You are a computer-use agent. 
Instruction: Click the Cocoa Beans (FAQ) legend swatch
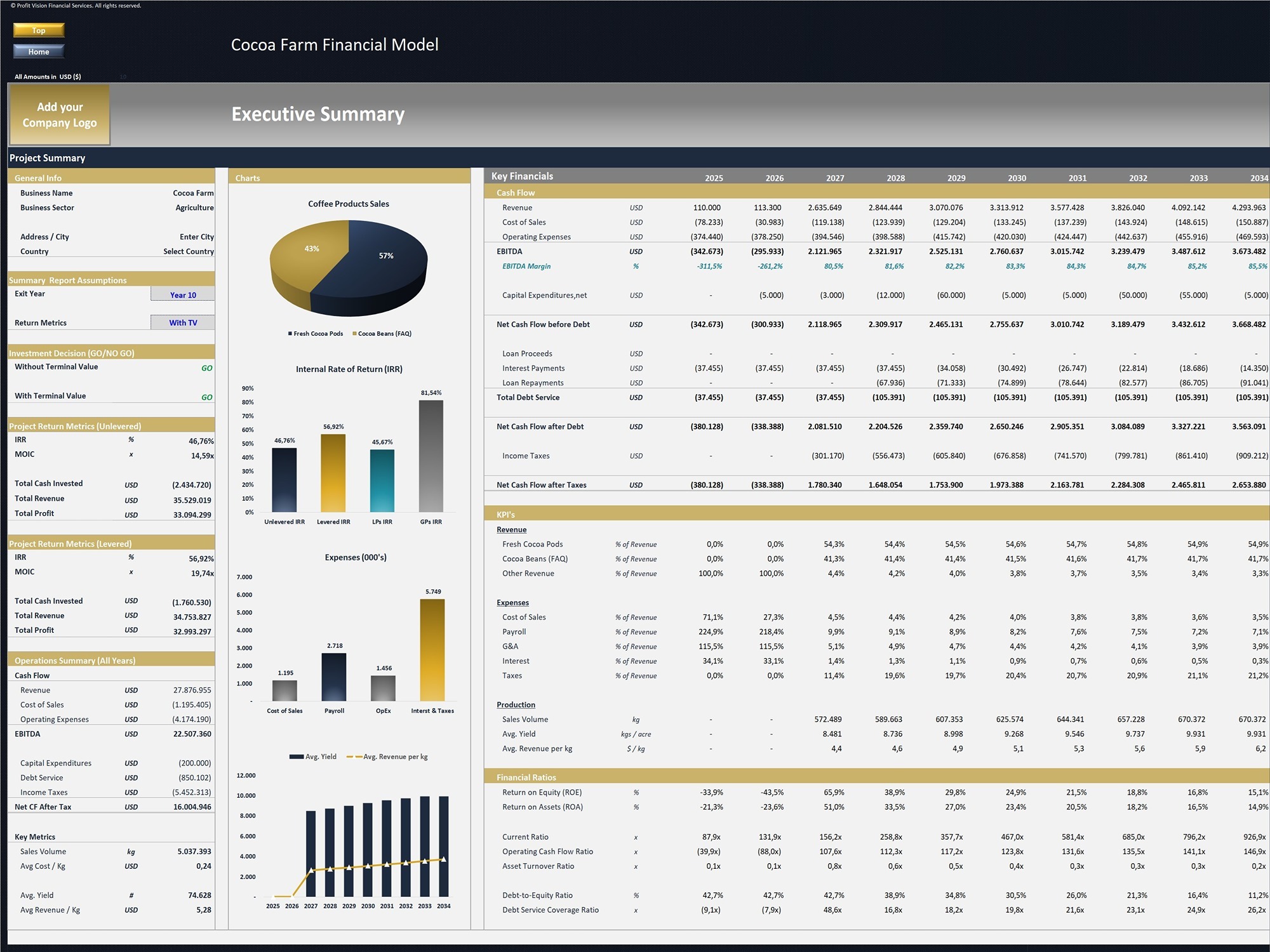pyautogui.click(x=355, y=334)
